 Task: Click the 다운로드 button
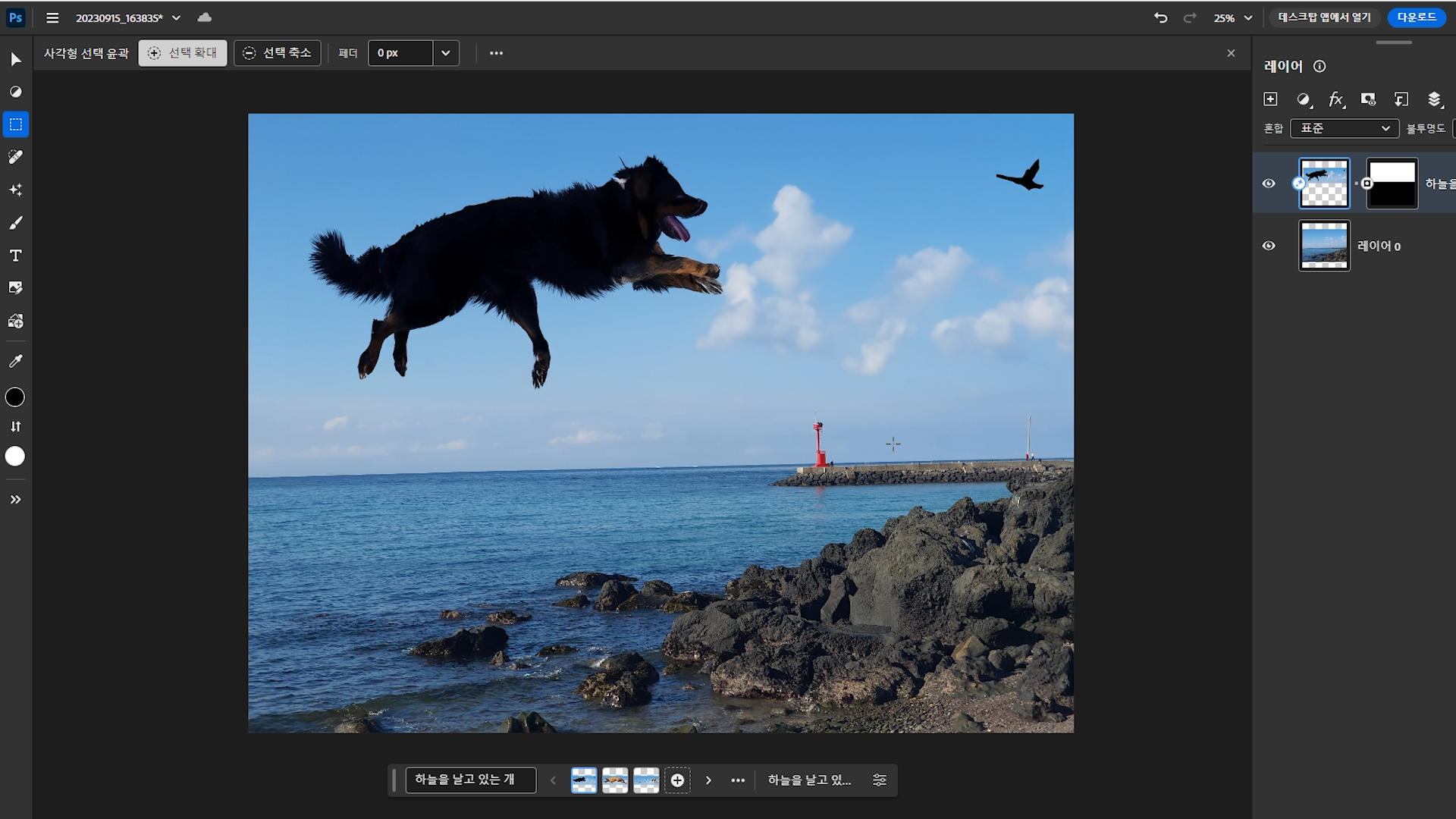click(x=1416, y=17)
